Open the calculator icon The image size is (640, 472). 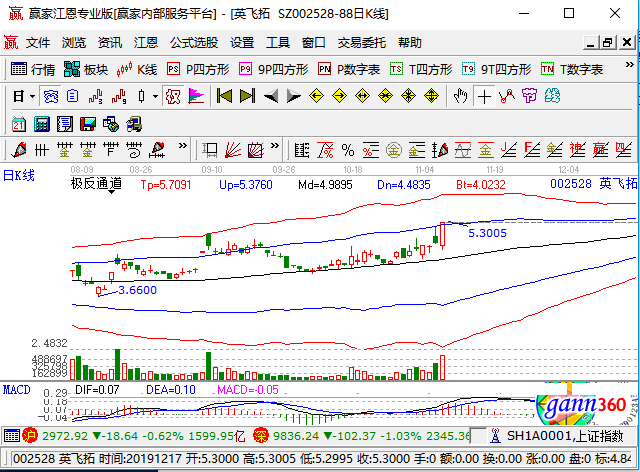coord(42,124)
